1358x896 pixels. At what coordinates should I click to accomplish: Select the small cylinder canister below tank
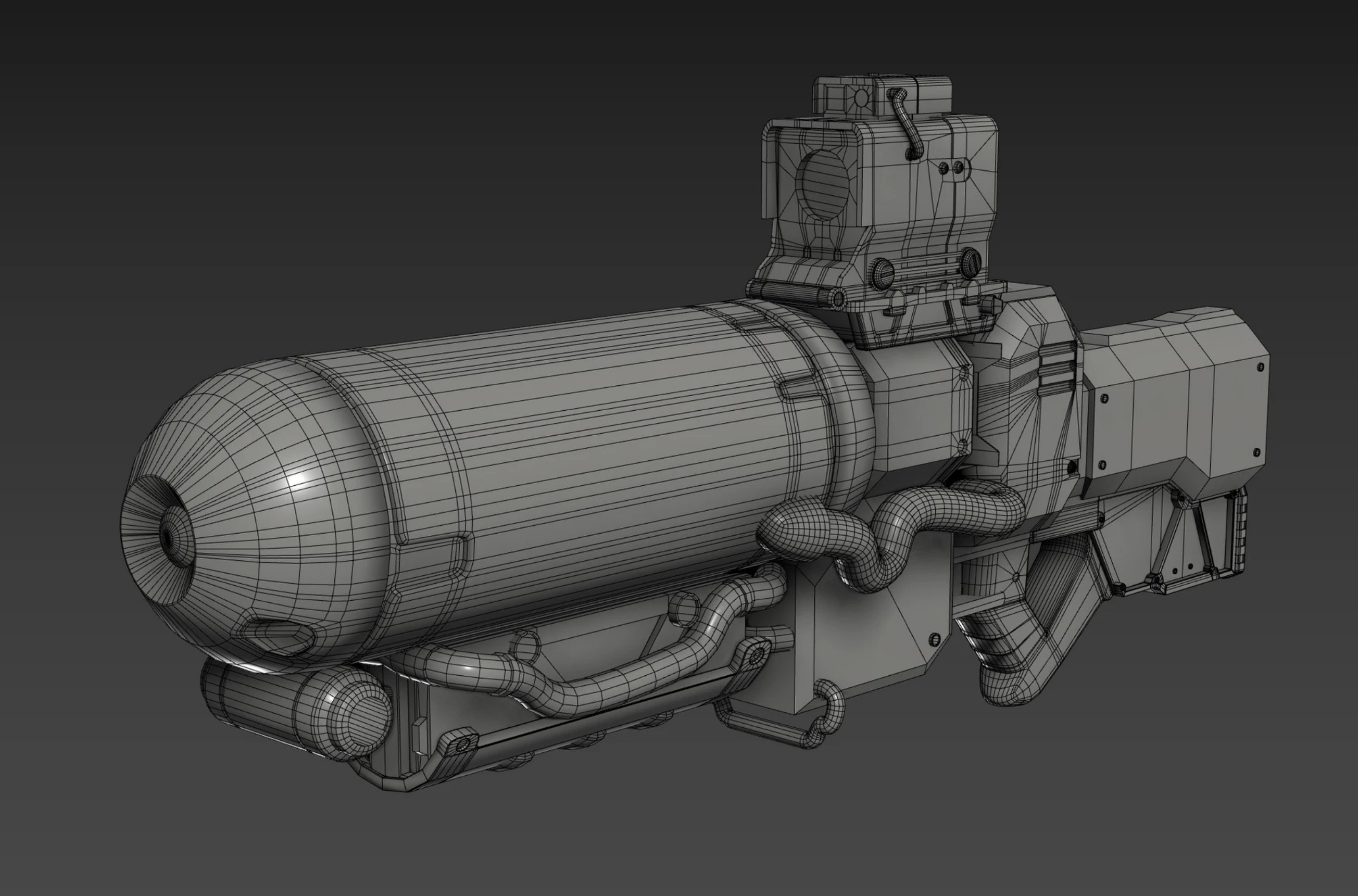click(x=296, y=709)
